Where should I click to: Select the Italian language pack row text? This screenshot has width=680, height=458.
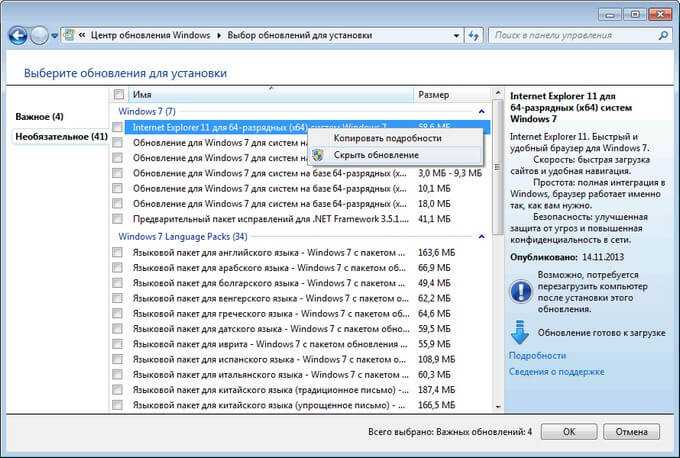(271, 374)
